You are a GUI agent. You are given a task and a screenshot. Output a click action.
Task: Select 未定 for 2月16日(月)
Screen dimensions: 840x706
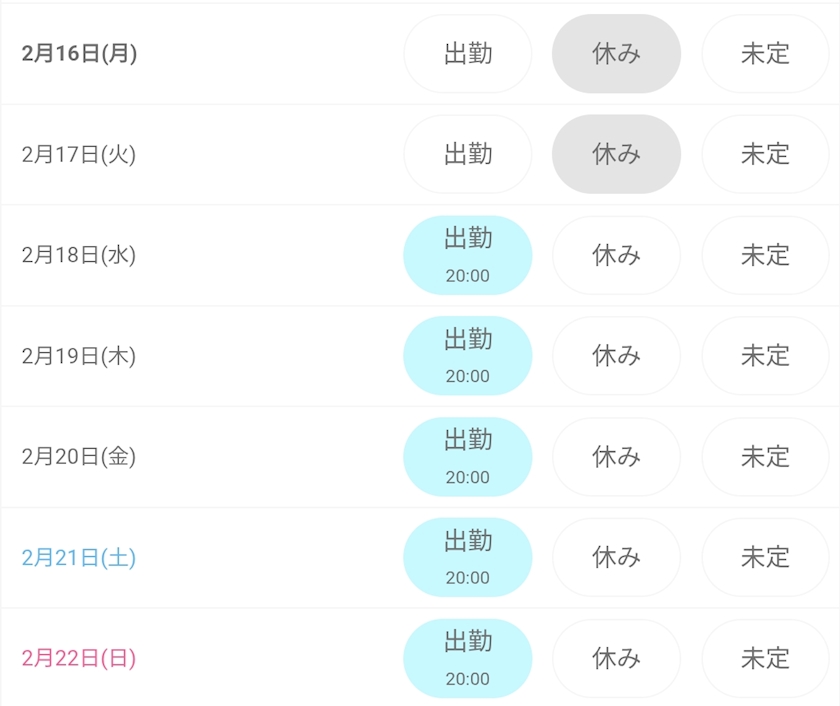click(x=765, y=54)
